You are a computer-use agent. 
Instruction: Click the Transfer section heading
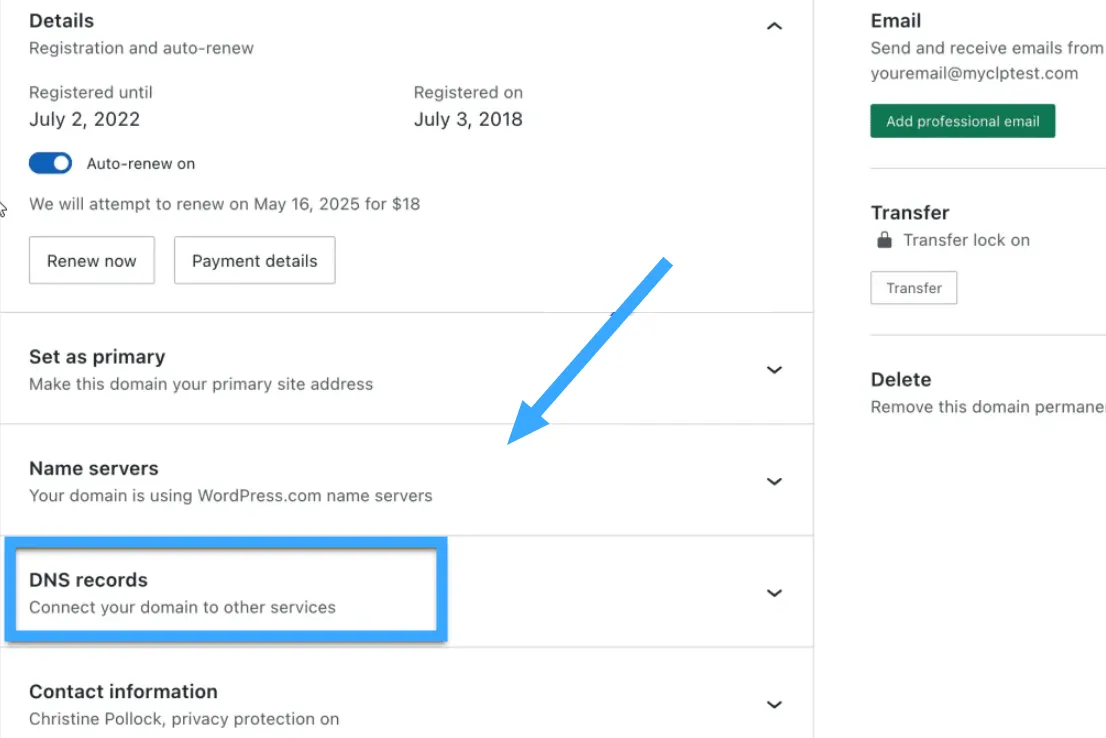point(909,213)
